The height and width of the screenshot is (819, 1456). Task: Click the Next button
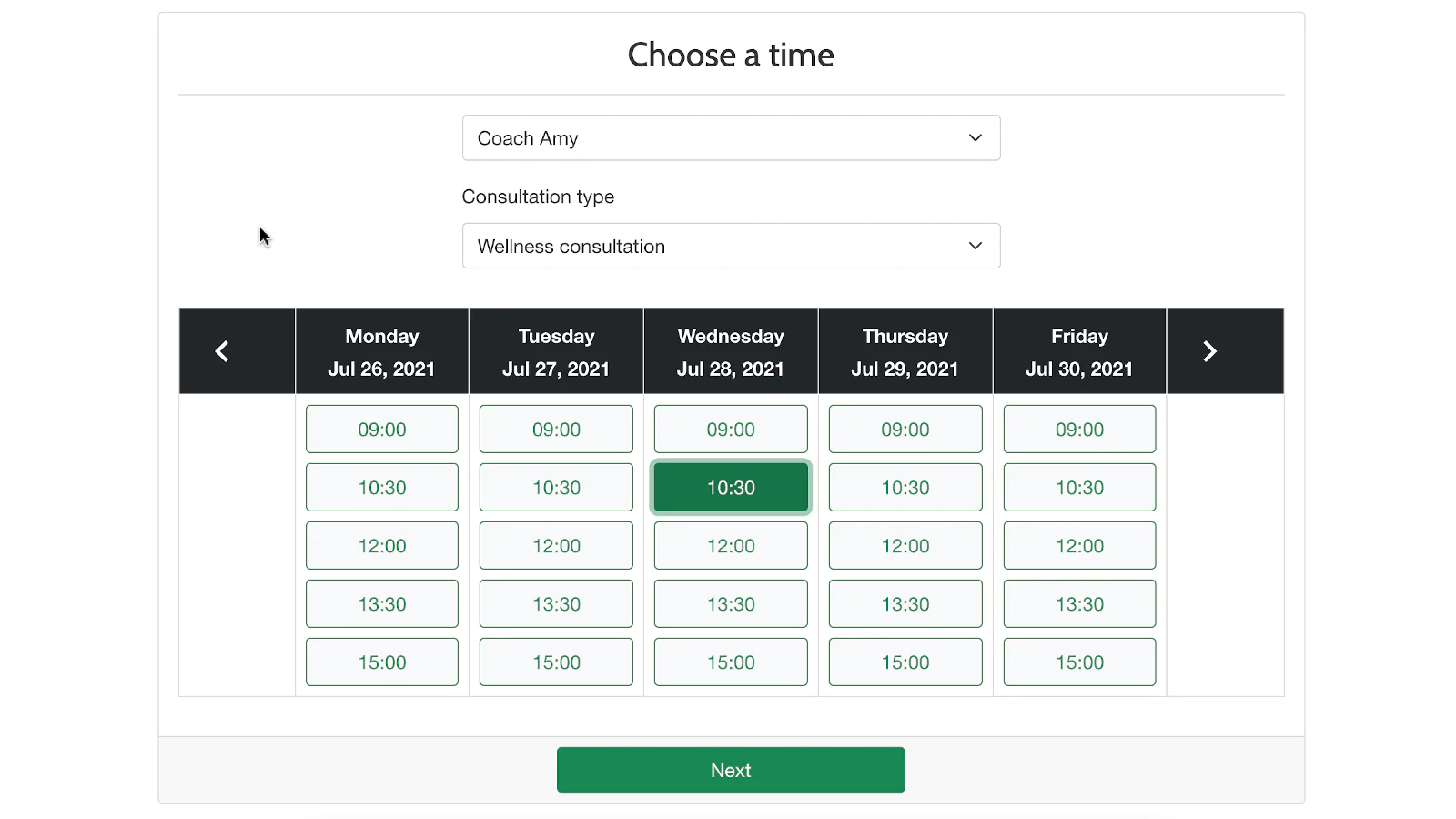click(731, 770)
